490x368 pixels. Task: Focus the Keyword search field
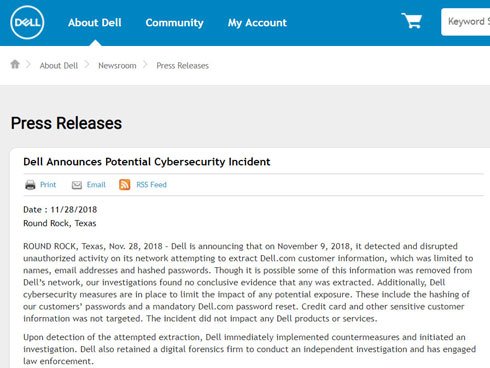coord(466,22)
